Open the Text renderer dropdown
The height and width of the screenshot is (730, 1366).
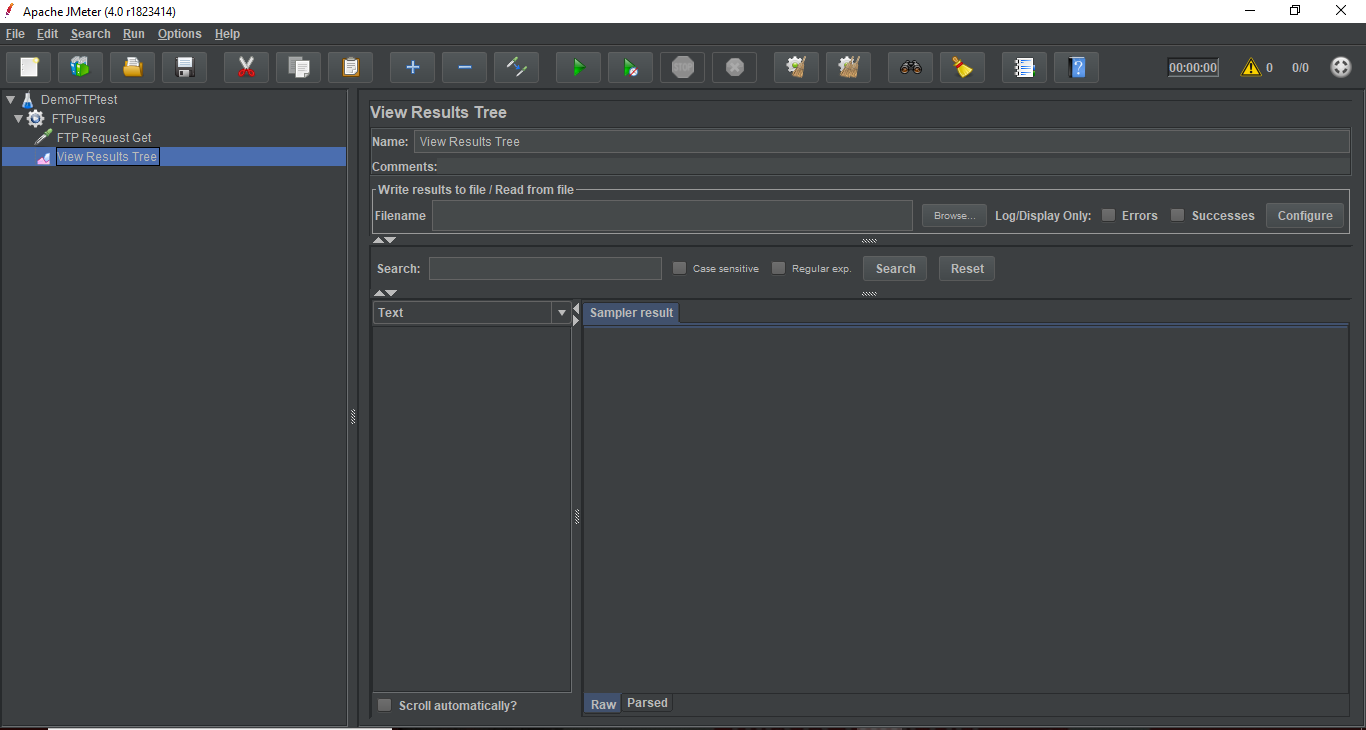pos(561,313)
